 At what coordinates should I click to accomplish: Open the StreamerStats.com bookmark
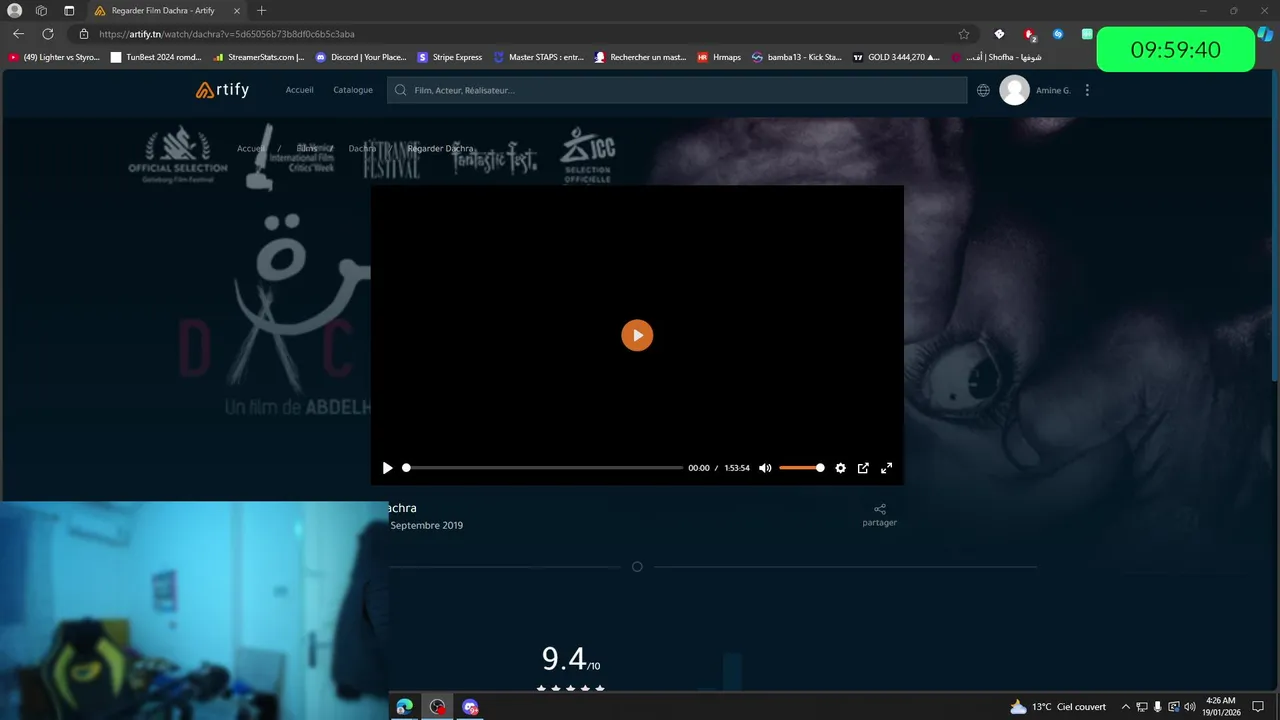pyautogui.click(x=258, y=57)
